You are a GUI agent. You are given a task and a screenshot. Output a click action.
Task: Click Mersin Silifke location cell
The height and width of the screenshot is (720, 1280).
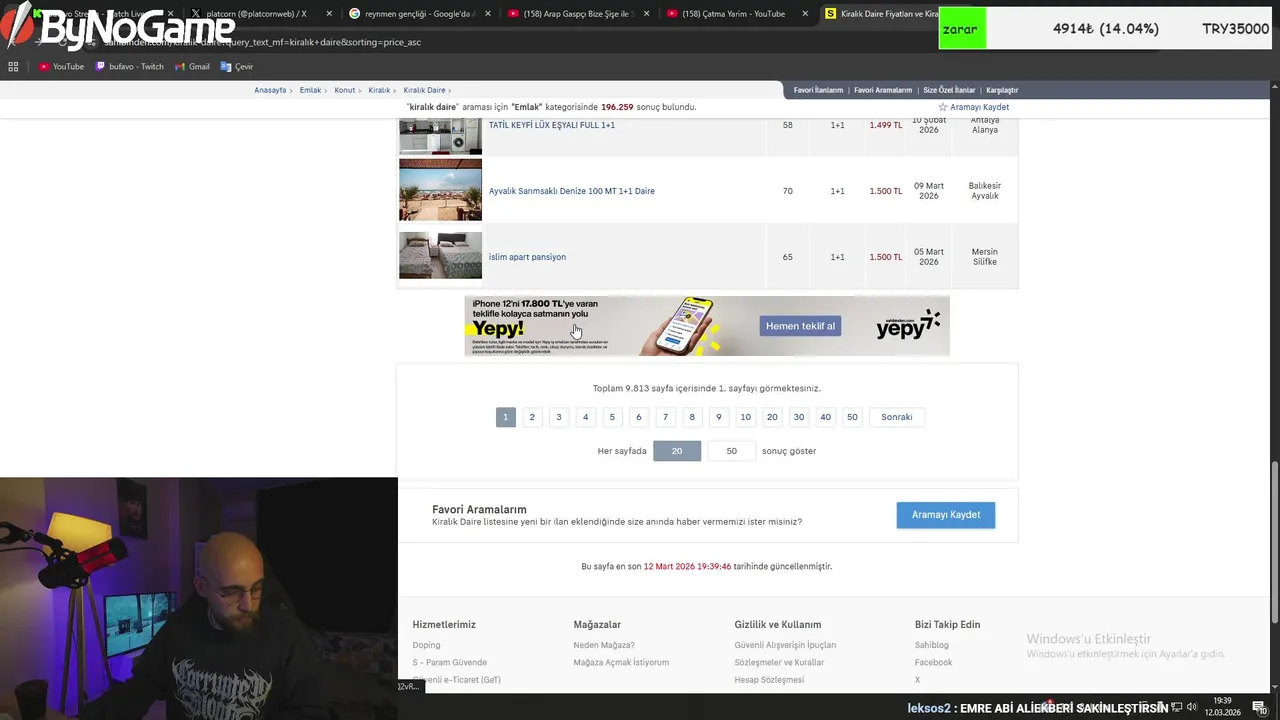coord(985,257)
